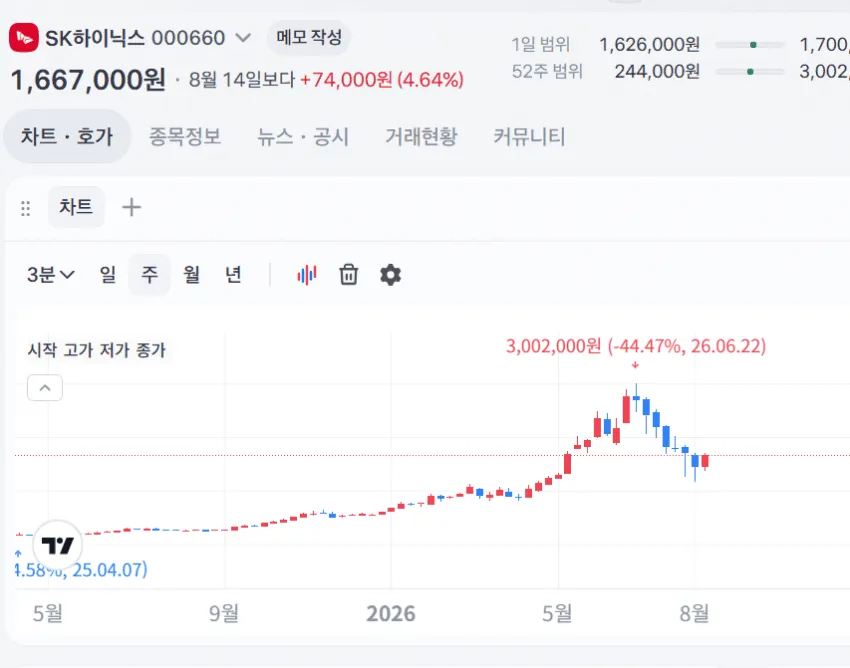Click the 52주 범위 label
Viewport: 850px width, 668px height.
click(x=547, y=72)
